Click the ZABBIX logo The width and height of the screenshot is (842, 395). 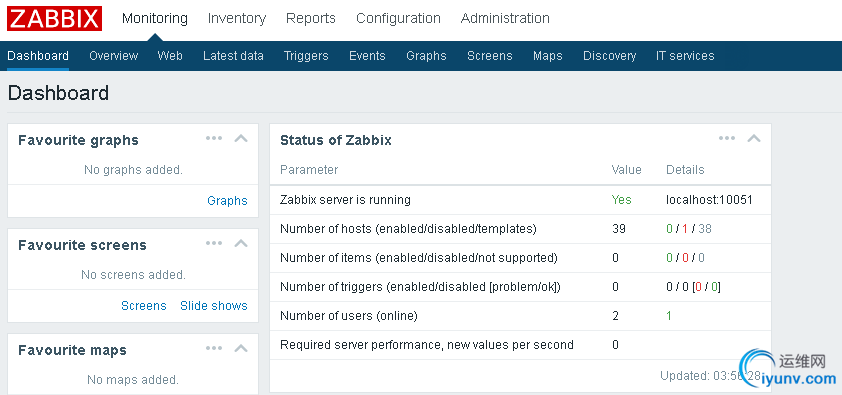coord(54,18)
